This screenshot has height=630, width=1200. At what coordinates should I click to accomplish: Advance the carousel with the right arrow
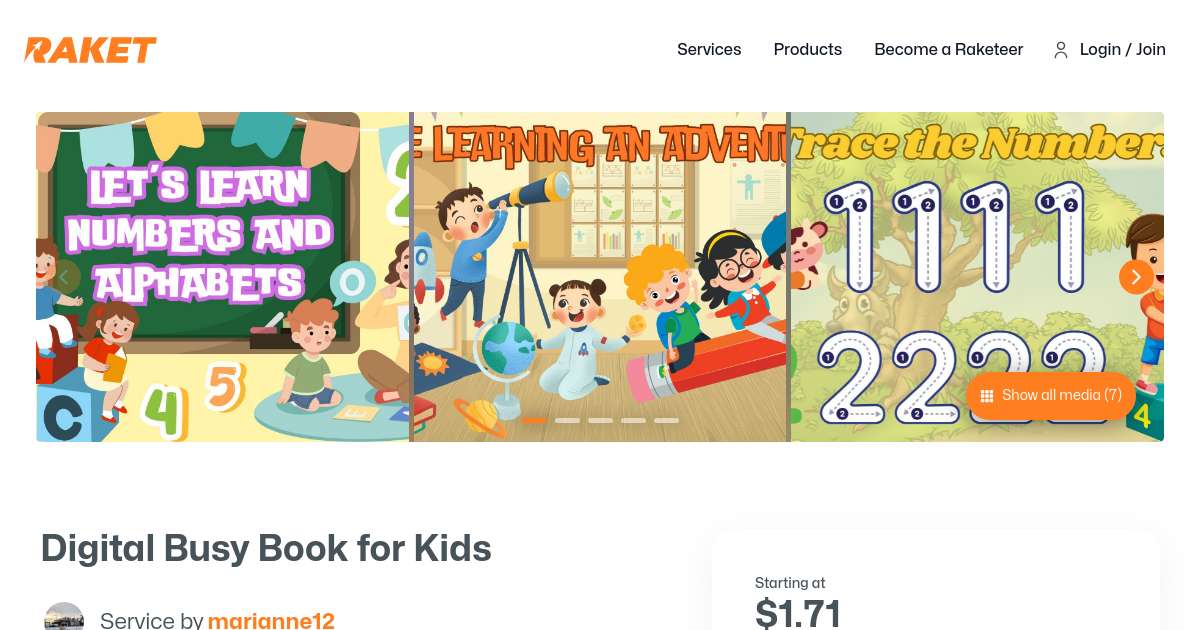pyautogui.click(x=1136, y=277)
